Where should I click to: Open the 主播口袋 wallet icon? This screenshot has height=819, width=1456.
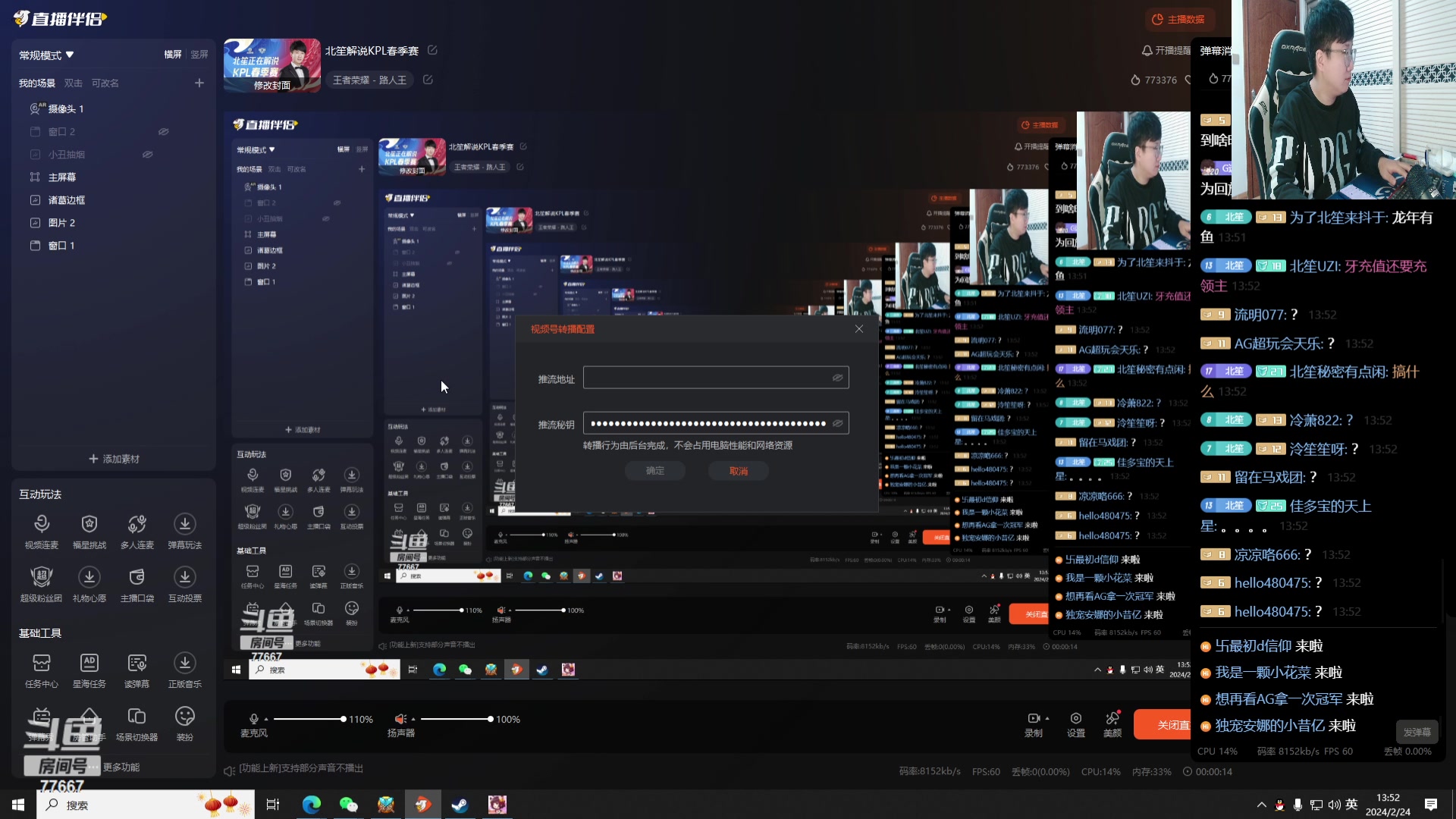(136, 578)
